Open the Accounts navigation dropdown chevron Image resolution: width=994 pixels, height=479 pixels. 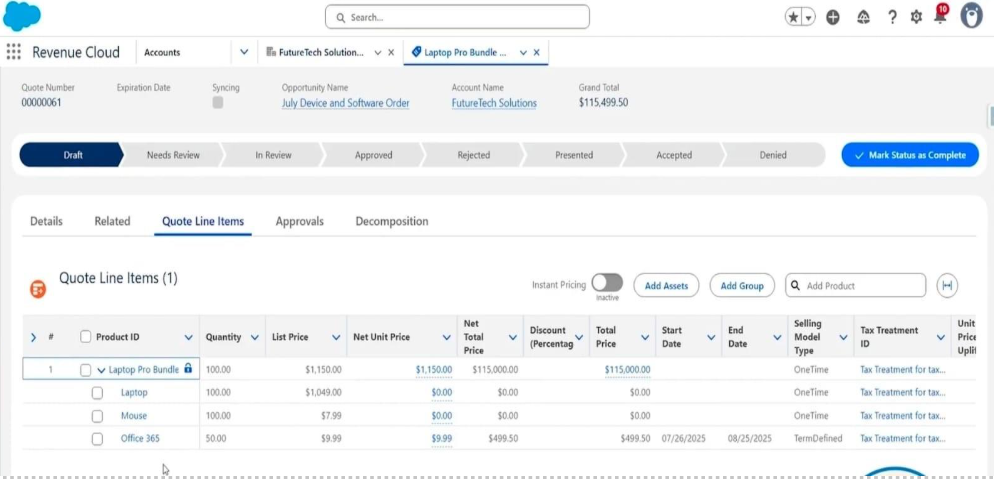[244, 52]
